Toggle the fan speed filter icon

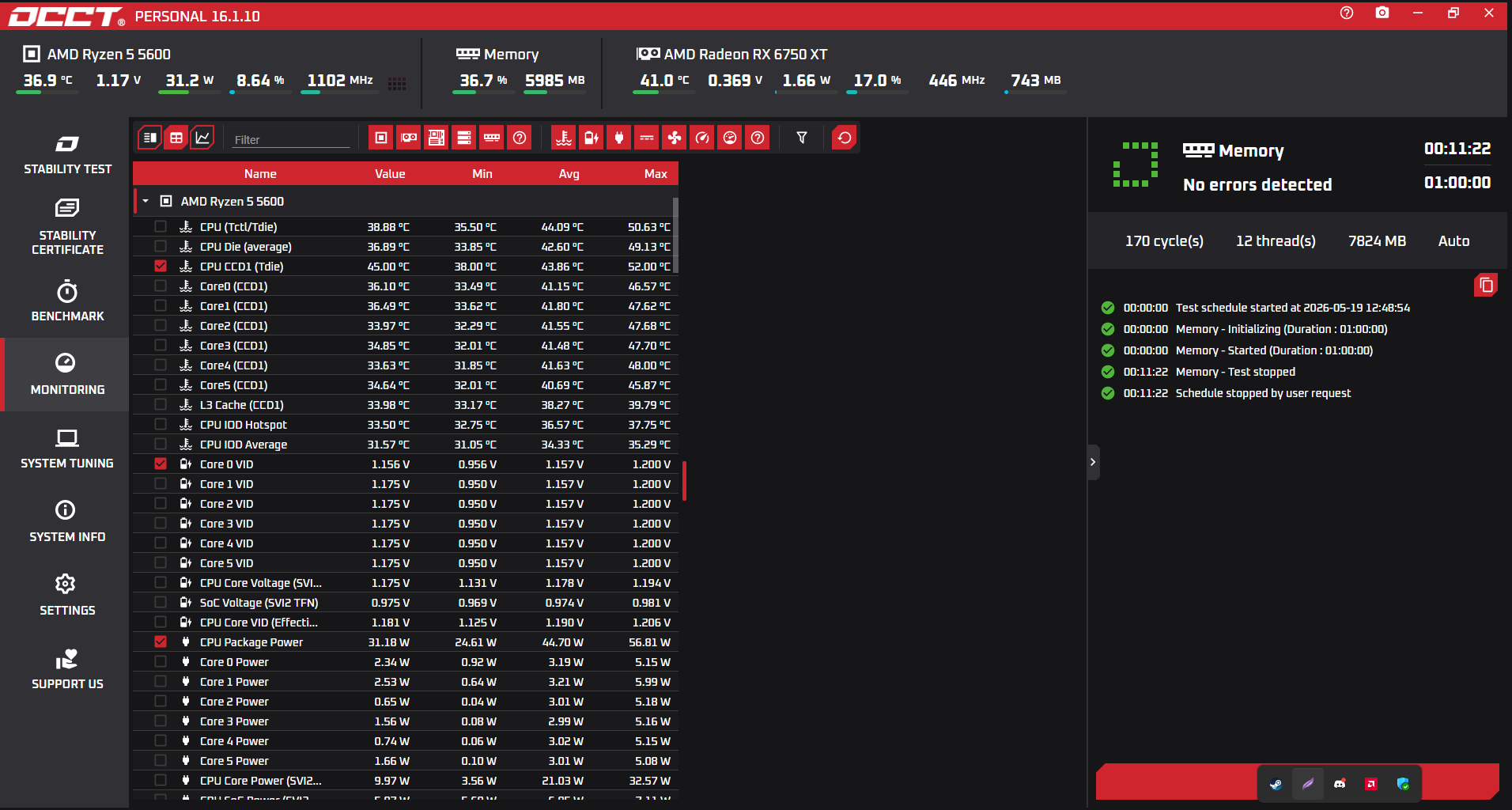[x=675, y=138]
